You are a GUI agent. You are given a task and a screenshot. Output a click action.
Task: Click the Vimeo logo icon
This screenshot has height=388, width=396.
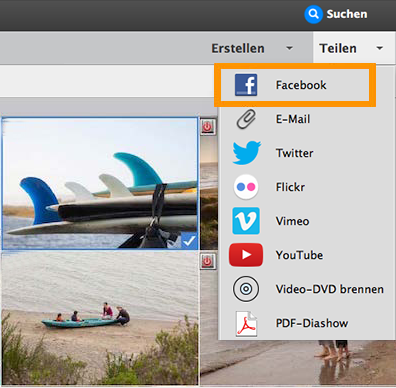246,221
